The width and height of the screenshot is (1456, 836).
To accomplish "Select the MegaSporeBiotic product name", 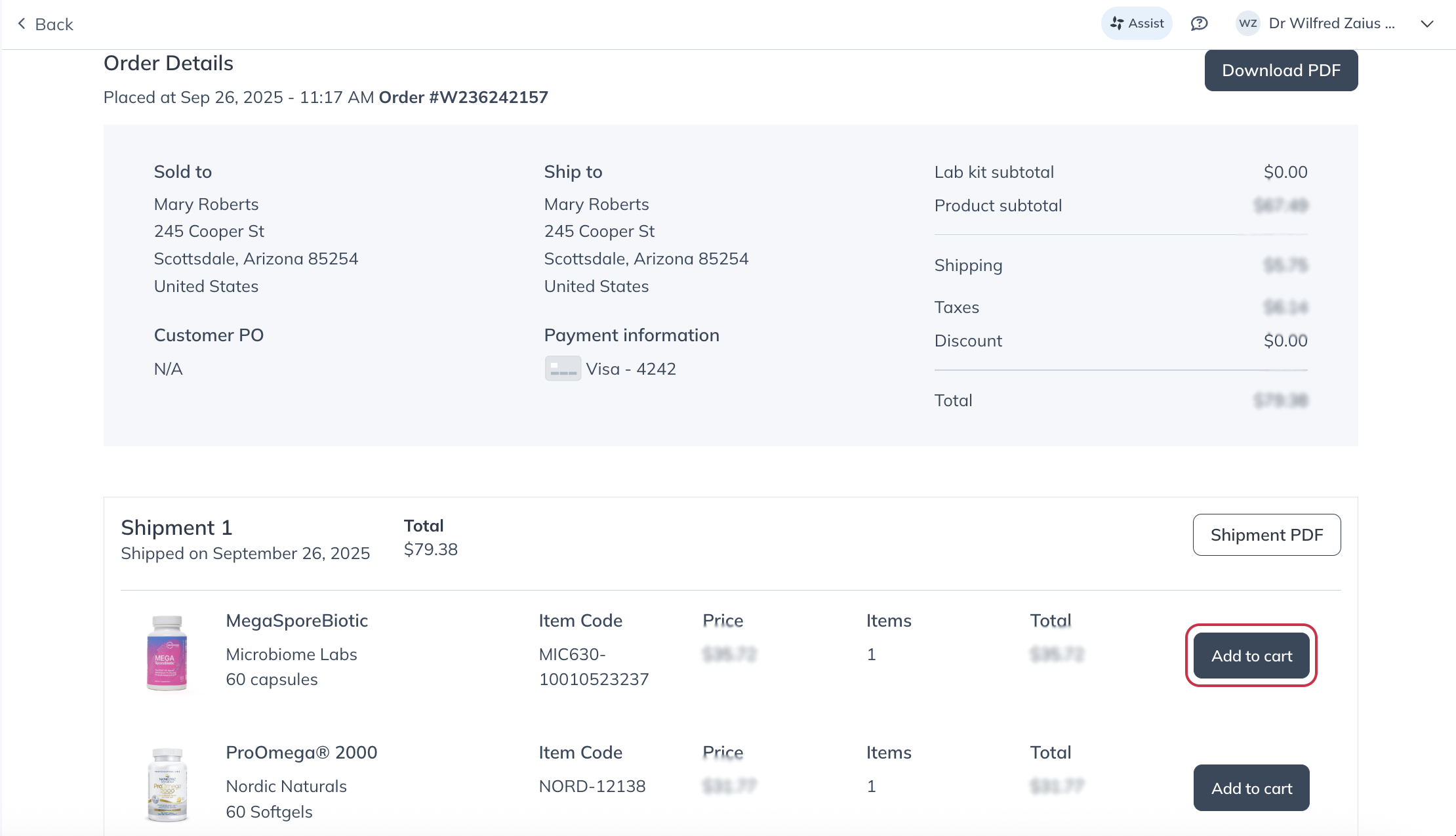I will 296,621.
